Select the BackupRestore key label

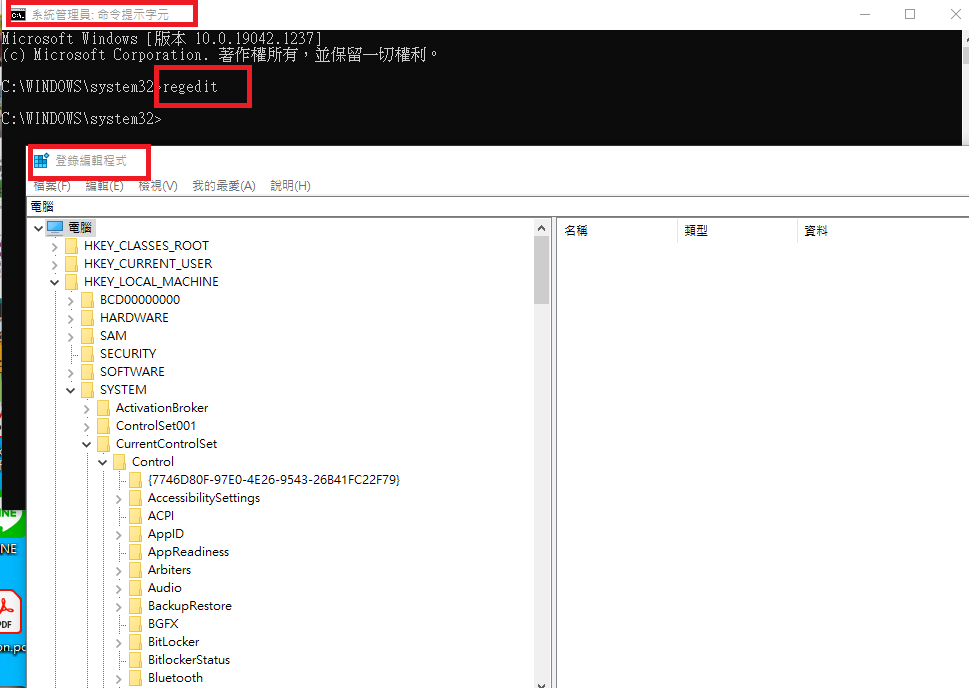point(190,606)
